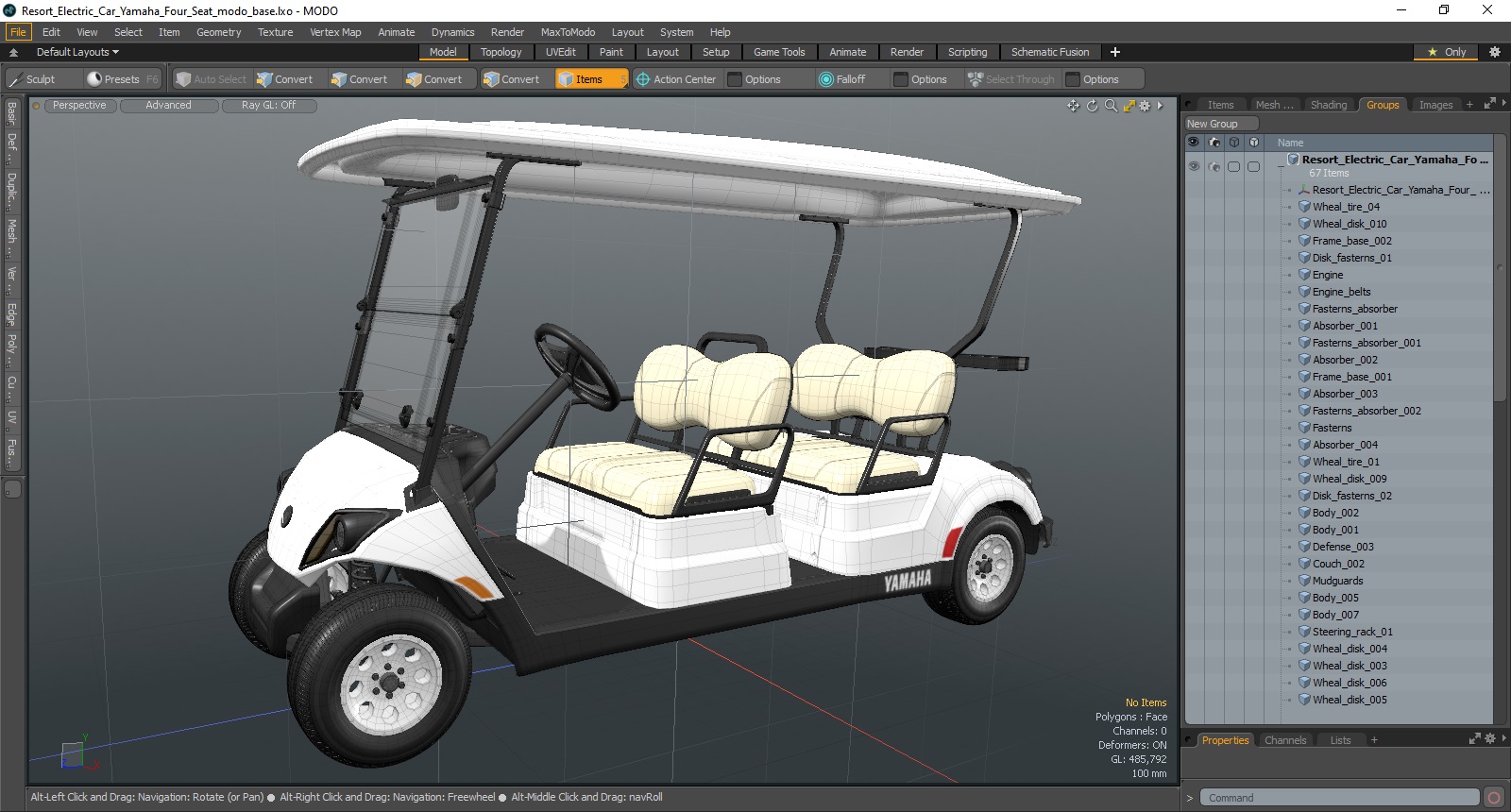Click the wireframe cube column header in Groups
The width and height of the screenshot is (1511, 812).
(x=1233, y=143)
